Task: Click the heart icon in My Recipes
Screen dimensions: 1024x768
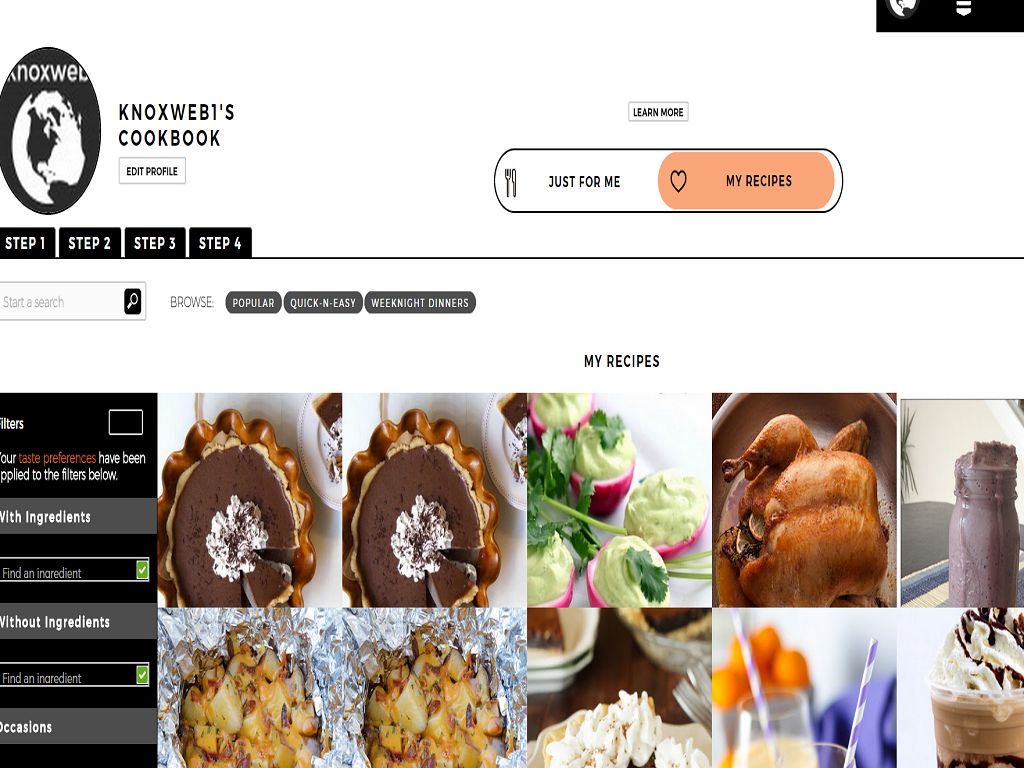Action: pyautogui.click(x=679, y=181)
